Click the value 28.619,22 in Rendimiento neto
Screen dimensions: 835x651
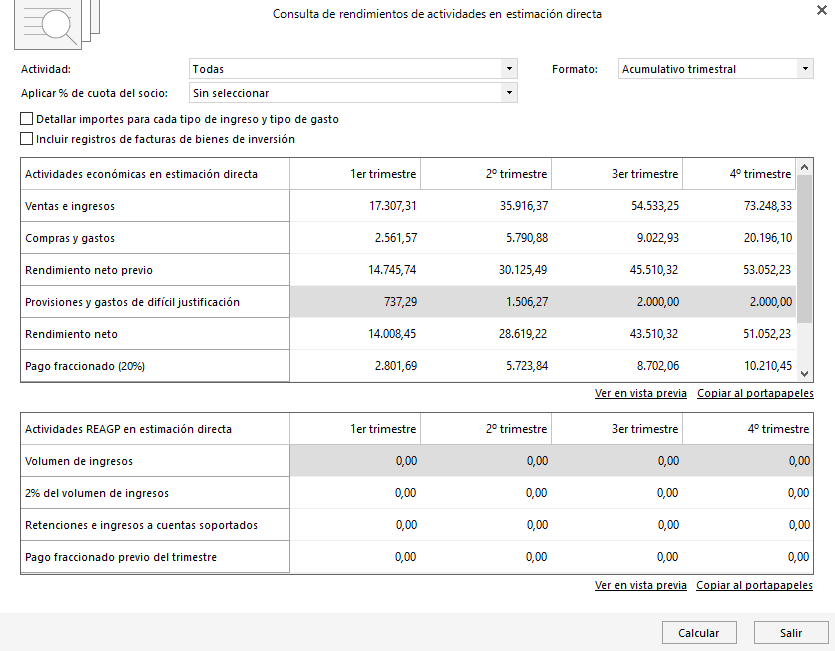point(523,333)
